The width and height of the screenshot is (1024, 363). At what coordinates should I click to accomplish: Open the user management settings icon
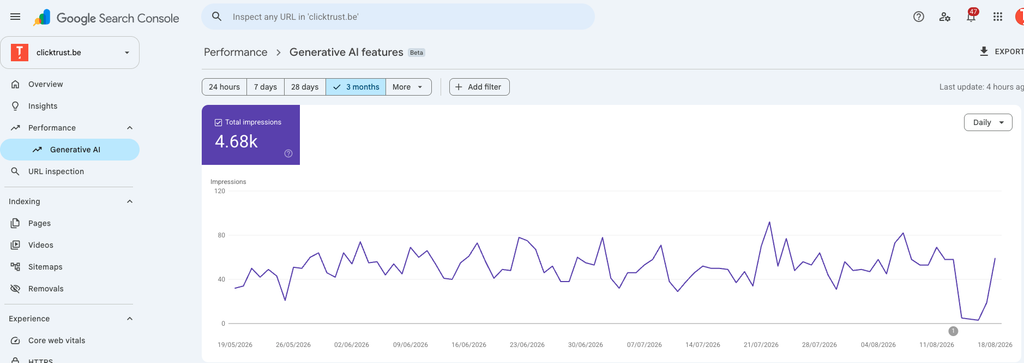click(x=944, y=17)
